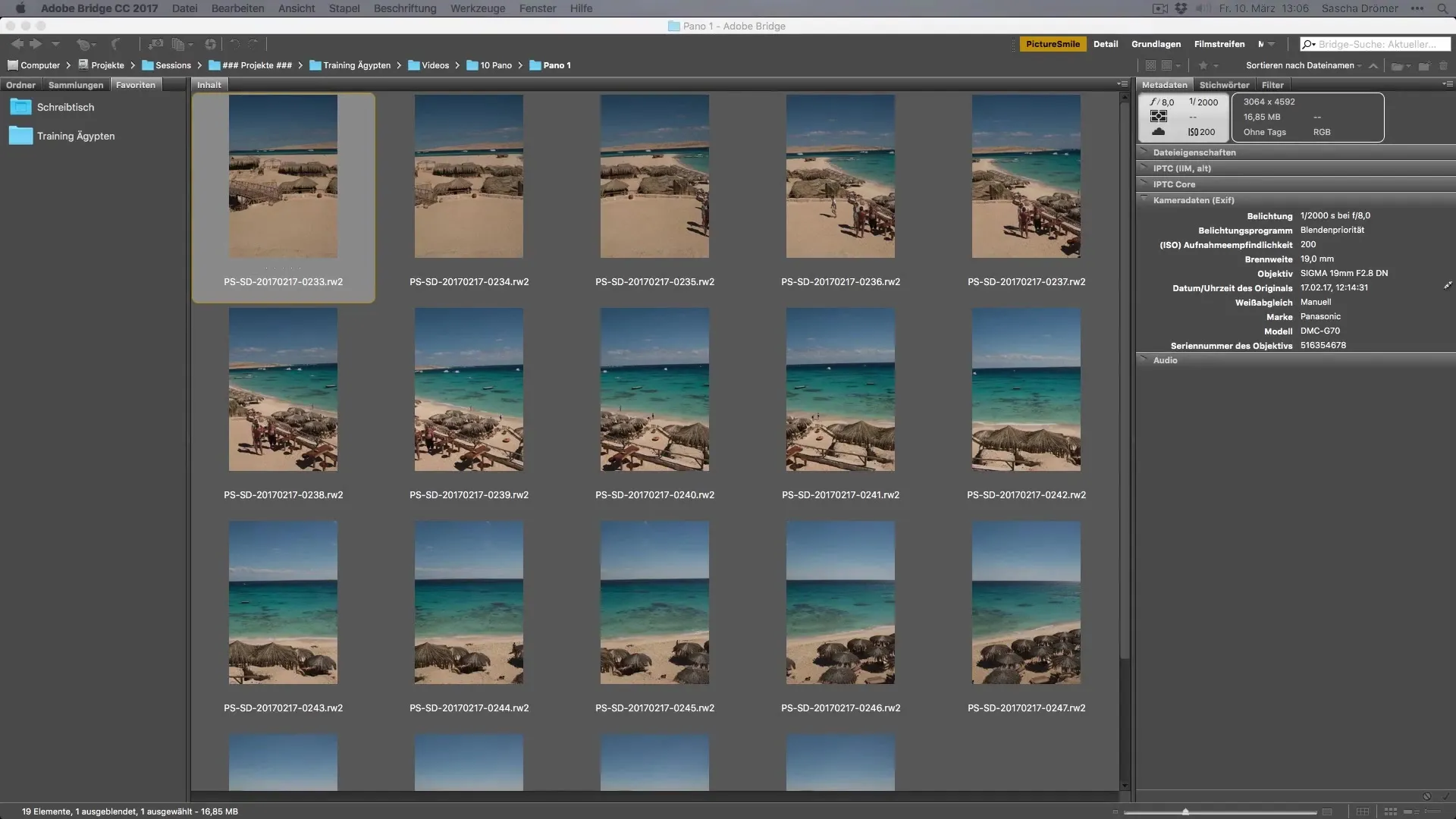This screenshot has width=1456, height=819.
Task: Switch to thumbnail grid view
Action: (x=1390, y=811)
